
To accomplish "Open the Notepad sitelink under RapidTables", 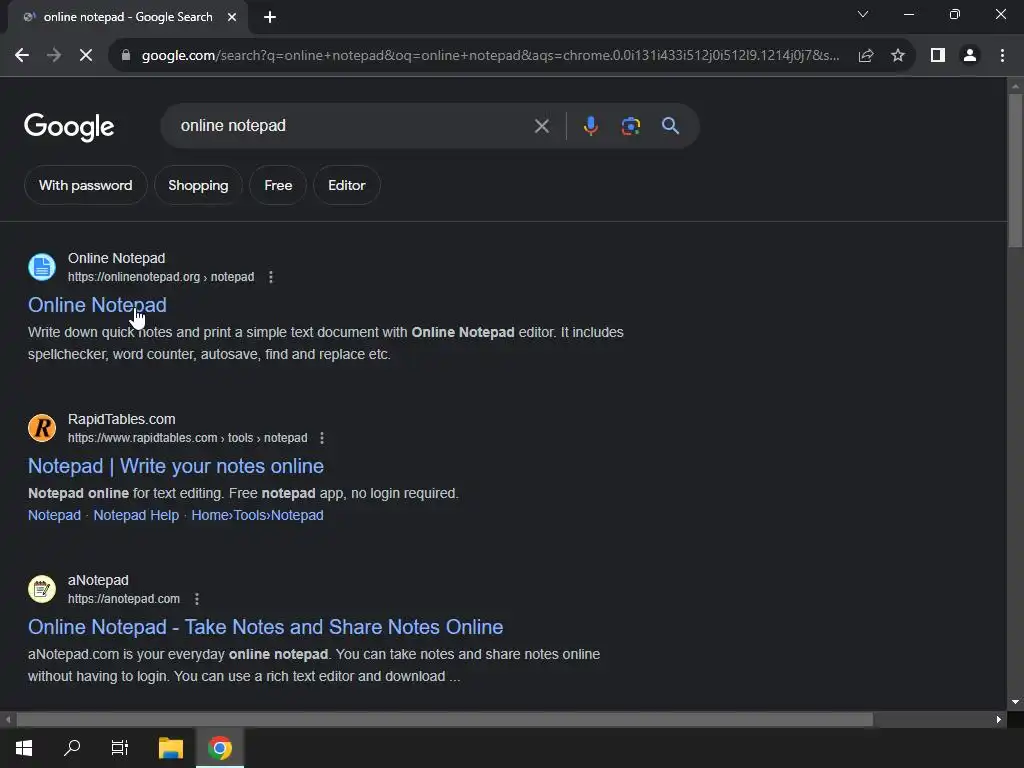I will pos(54,515).
